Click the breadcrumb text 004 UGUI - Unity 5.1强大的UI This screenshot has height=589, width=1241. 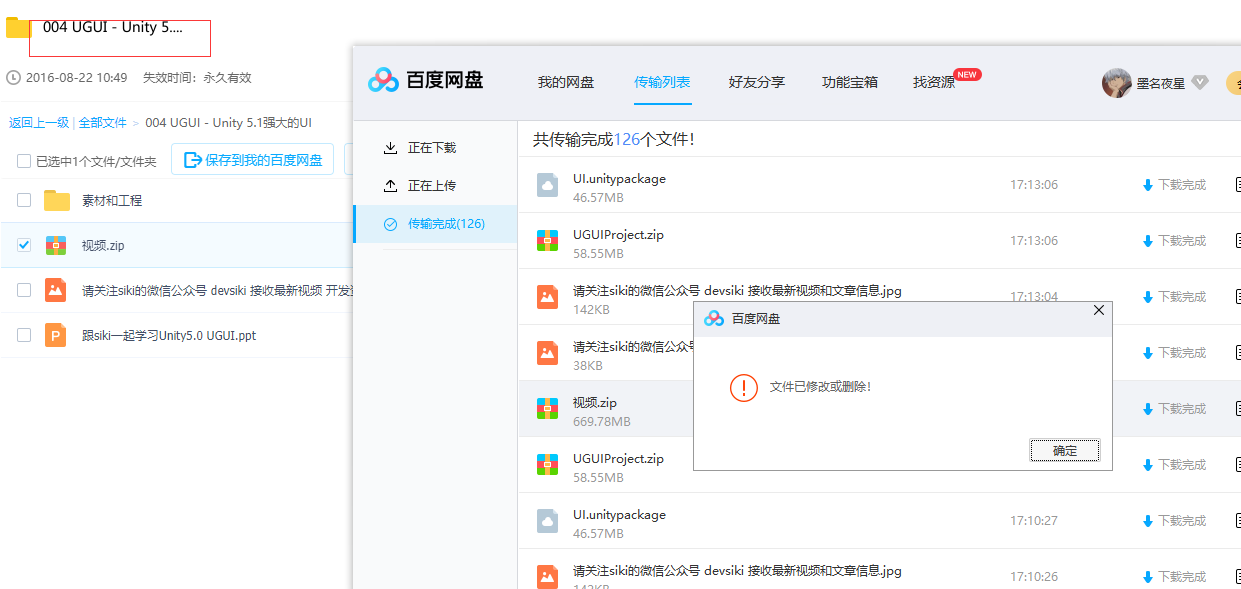tap(228, 122)
